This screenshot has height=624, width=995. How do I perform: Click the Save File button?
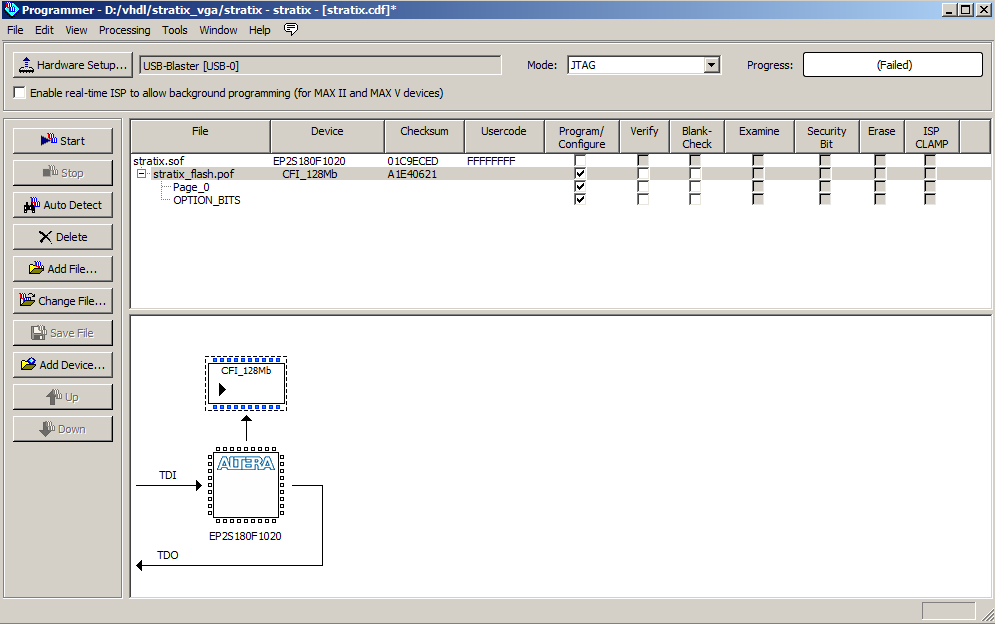tap(63, 333)
